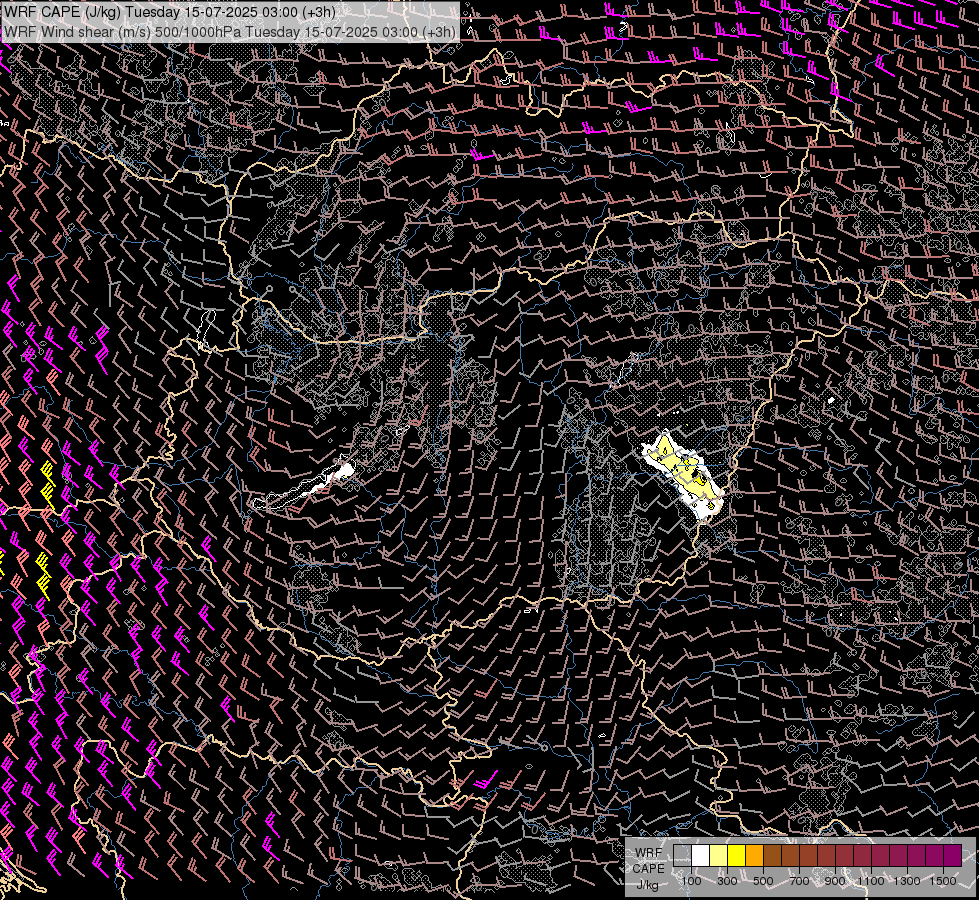Click the WRF Wind shear title line
979x900 pixels.
230,32
